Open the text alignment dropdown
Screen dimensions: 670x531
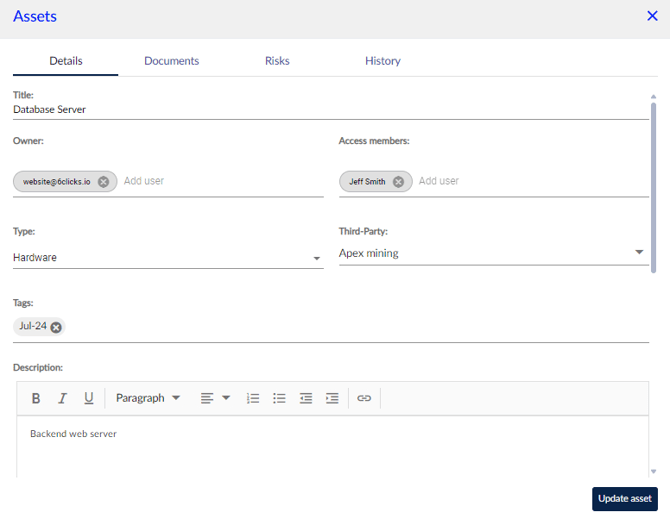[215, 398]
